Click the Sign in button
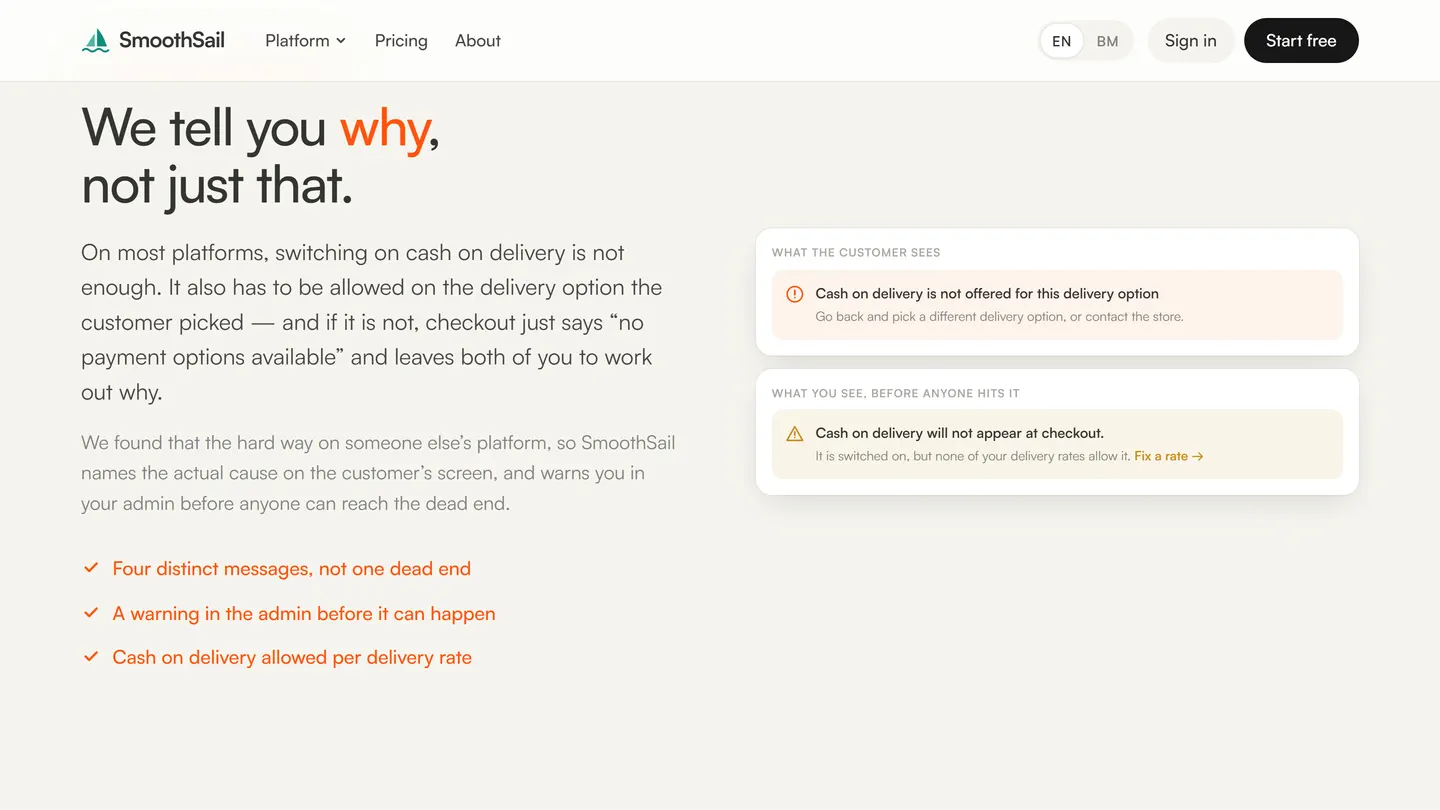Screen dimensions: 1440x810 [1191, 41]
